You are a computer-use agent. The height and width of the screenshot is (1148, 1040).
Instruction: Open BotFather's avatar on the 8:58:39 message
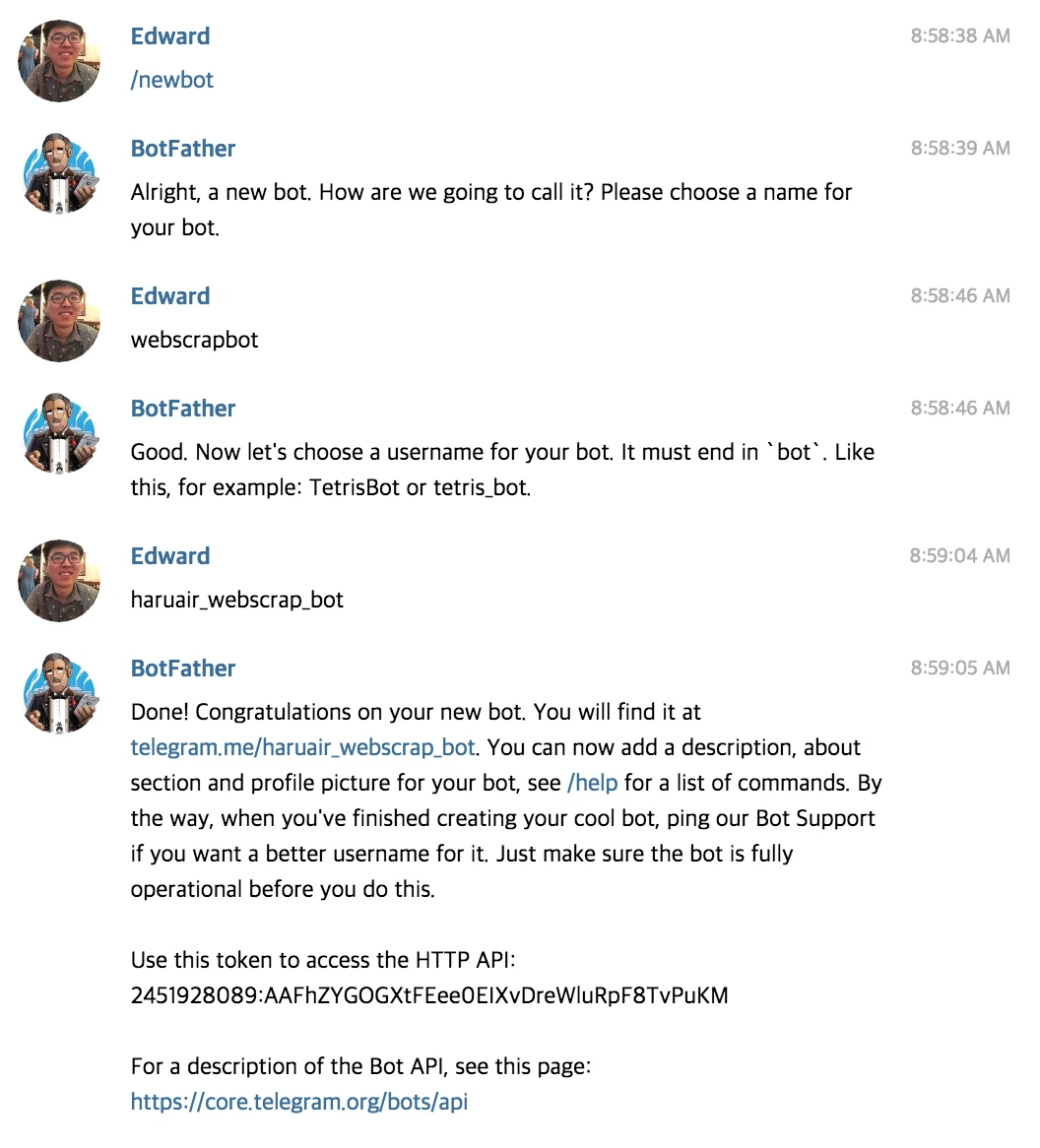(x=58, y=173)
